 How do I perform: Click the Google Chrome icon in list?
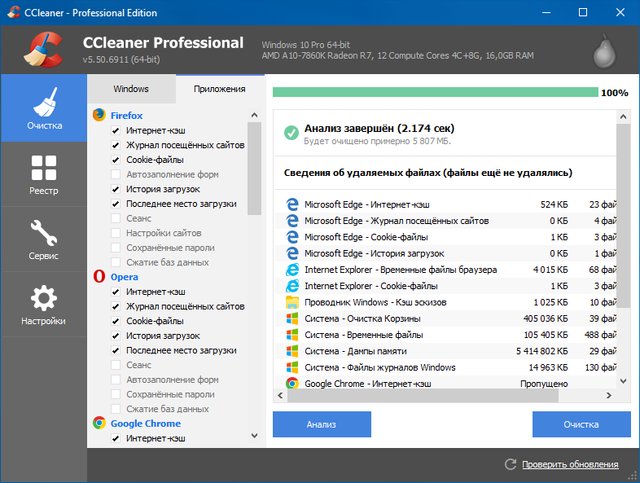tap(99, 423)
